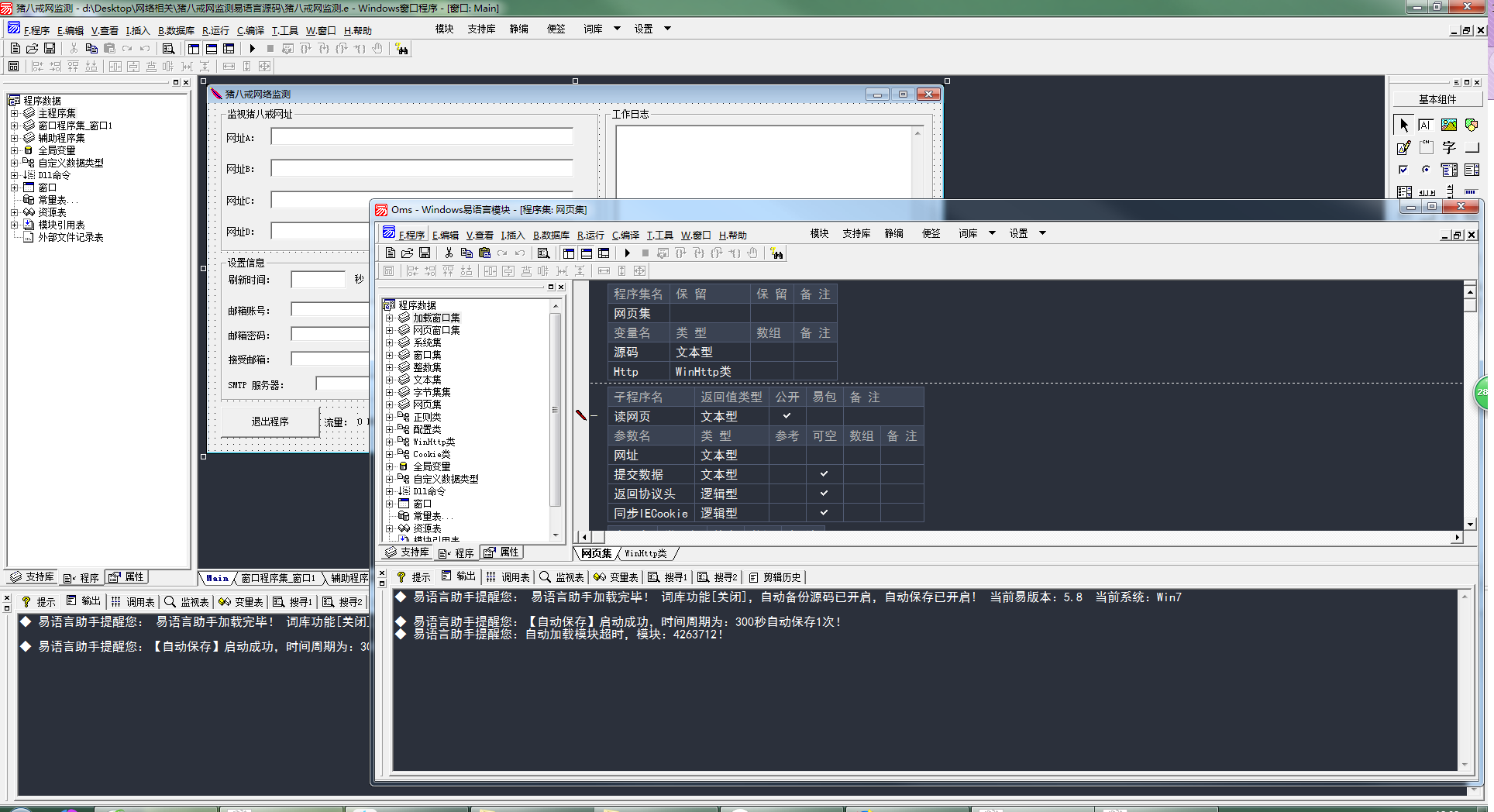Select the CN group box component tool
This screenshot has width=1494, height=812.
1426,147
